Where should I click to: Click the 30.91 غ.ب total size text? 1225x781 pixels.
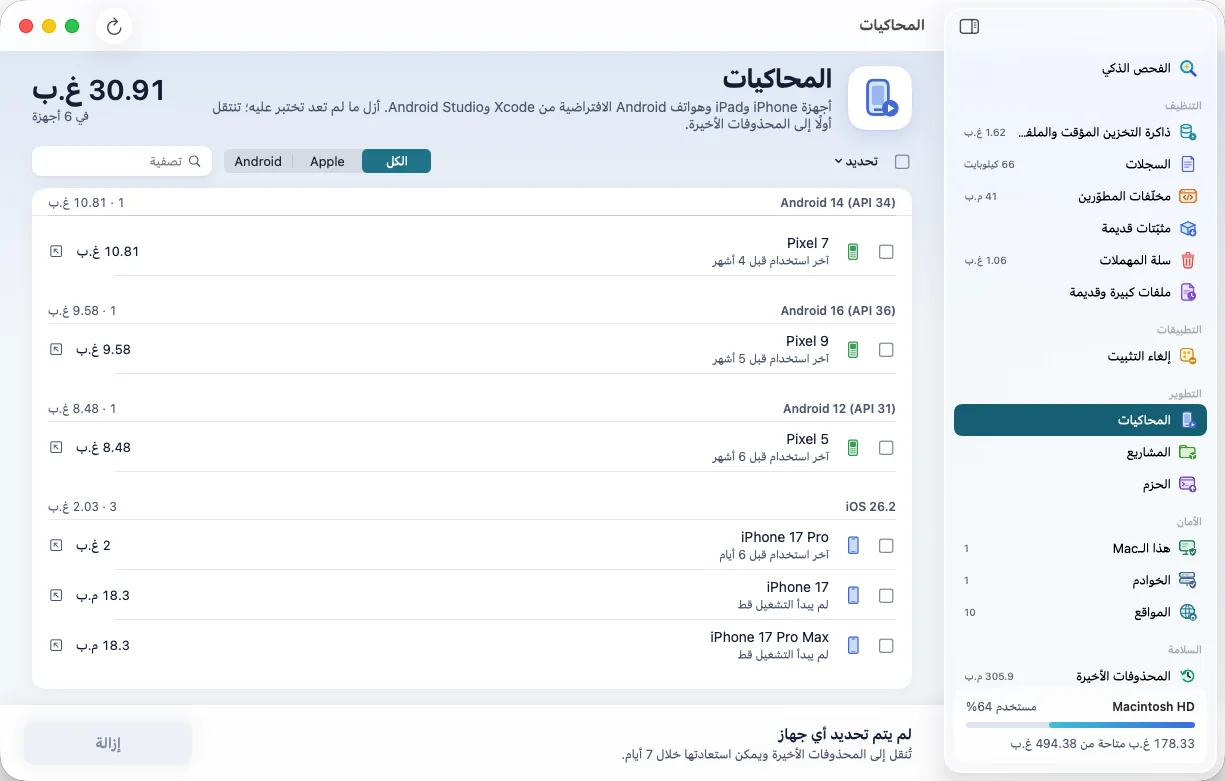98,90
